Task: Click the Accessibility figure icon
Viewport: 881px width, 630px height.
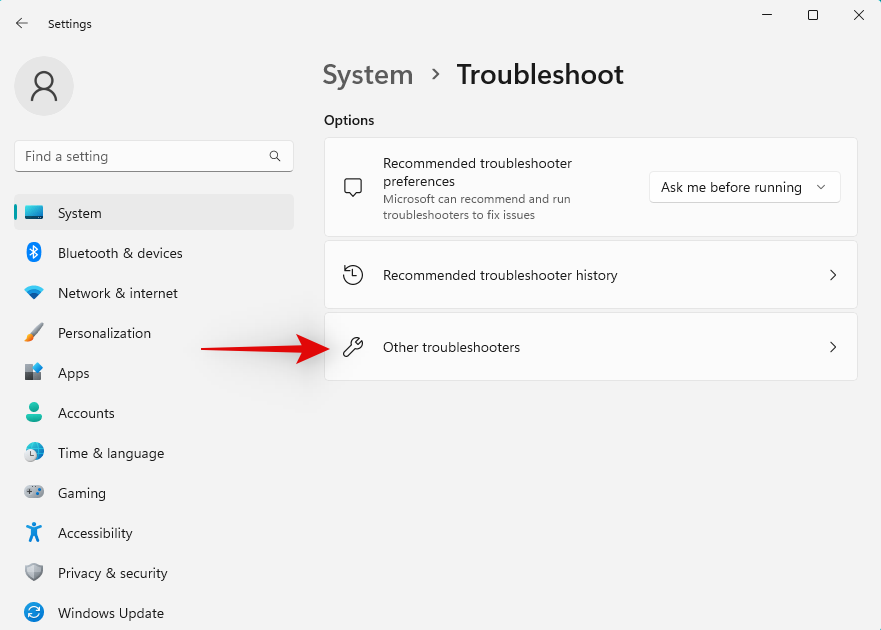Action: point(34,532)
